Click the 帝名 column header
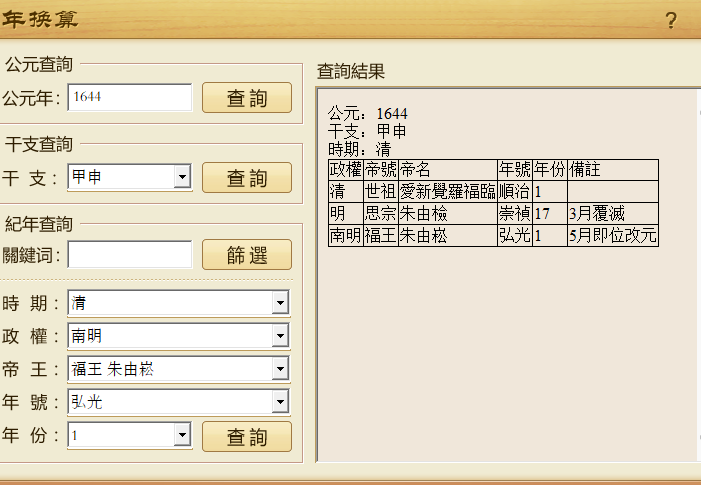 point(448,170)
